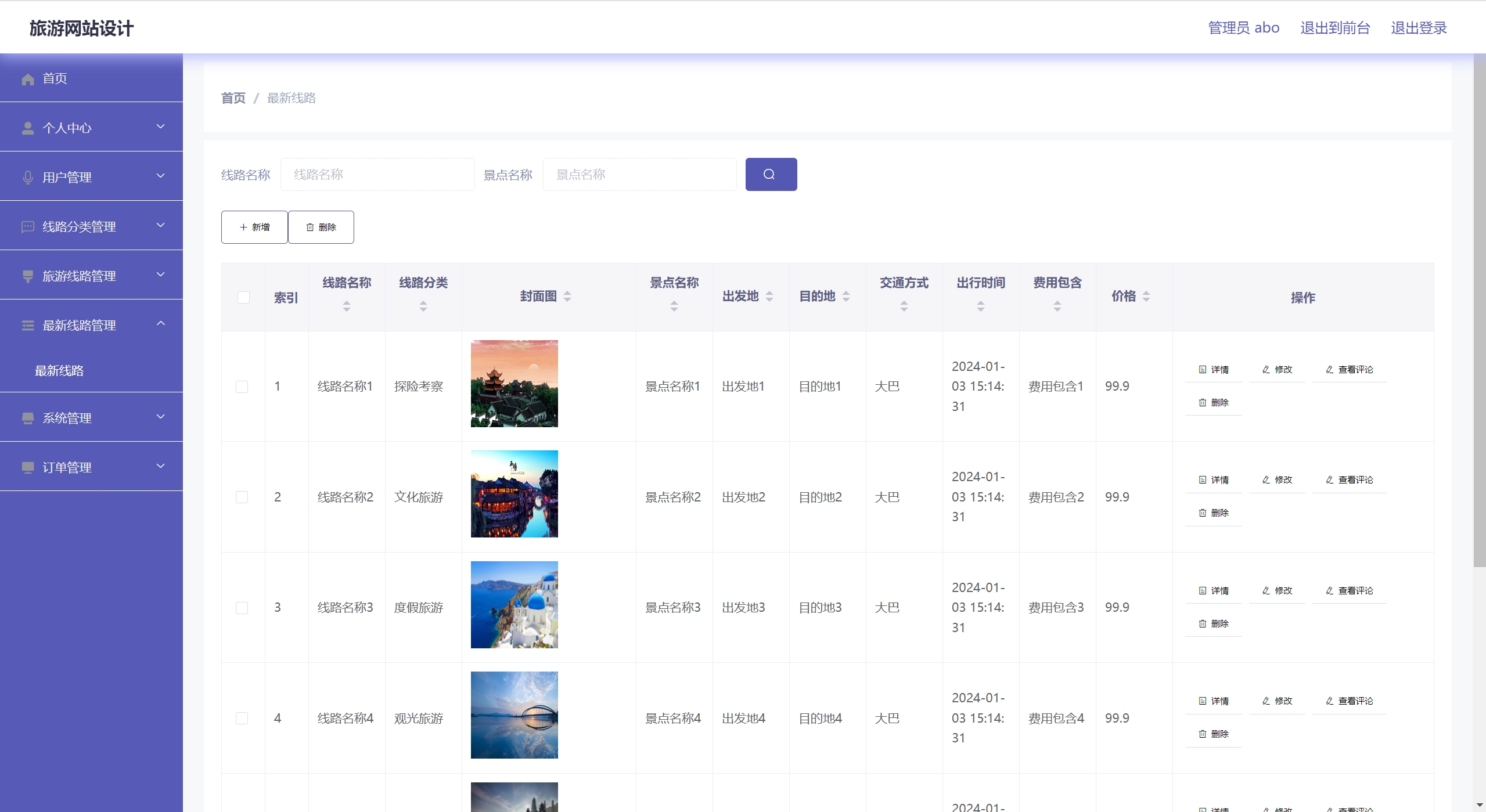Image resolution: width=1486 pixels, height=812 pixels.
Task: Click the vertical page scrollbar thumb
Action: tap(1479, 308)
